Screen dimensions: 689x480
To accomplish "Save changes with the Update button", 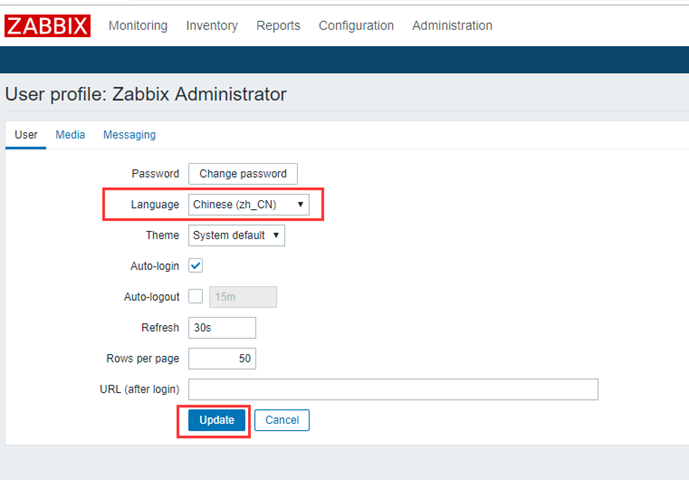I will coord(217,420).
